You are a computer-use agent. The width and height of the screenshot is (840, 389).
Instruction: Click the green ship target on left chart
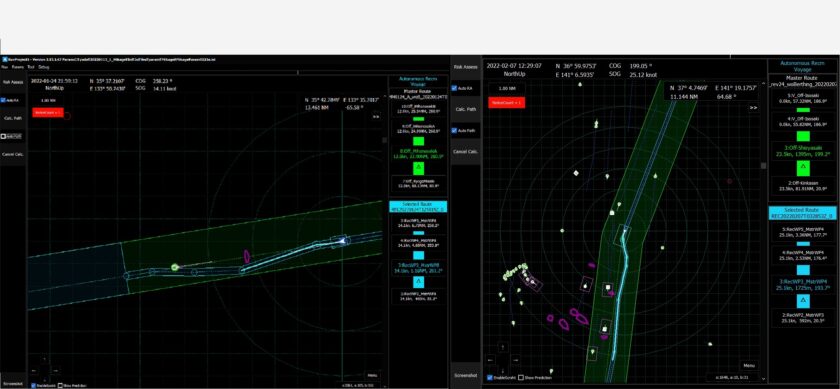(x=175, y=267)
